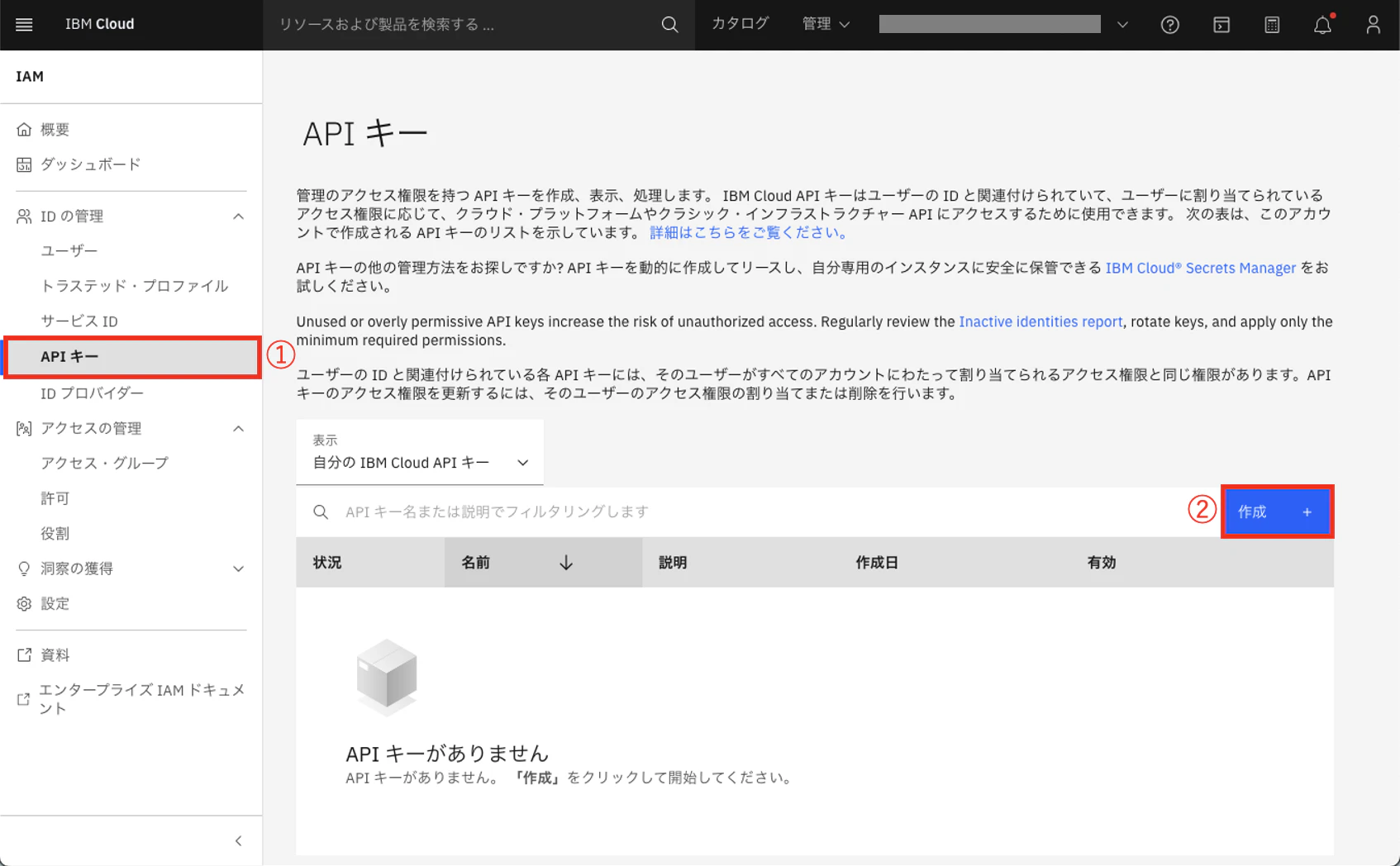
Task: Focus the リソースおよび製品を検索する search field
Action: point(463,25)
